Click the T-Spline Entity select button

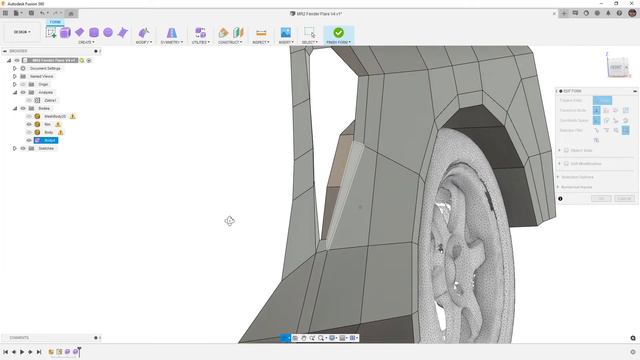point(602,100)
